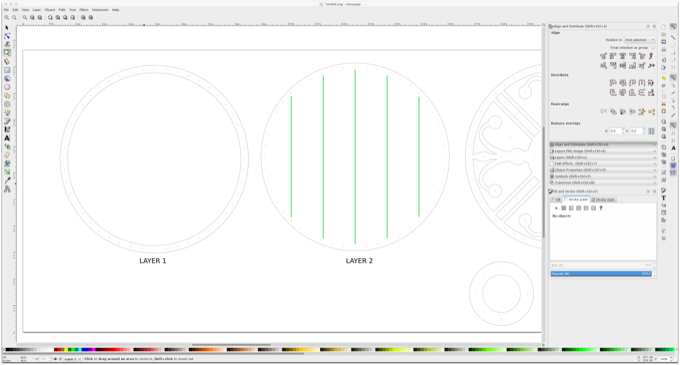The height and width of the screenshot is (365, 680).
Task: Select the Dropper color picker tool
Action: tap(7, 181)
